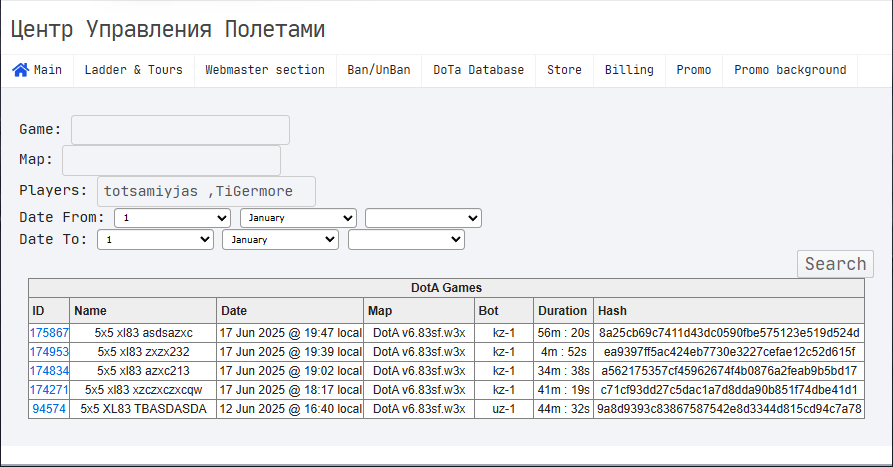This screenshot has width=893, height=467.
Task: Click the Name column header
Action: pos(143,311)
